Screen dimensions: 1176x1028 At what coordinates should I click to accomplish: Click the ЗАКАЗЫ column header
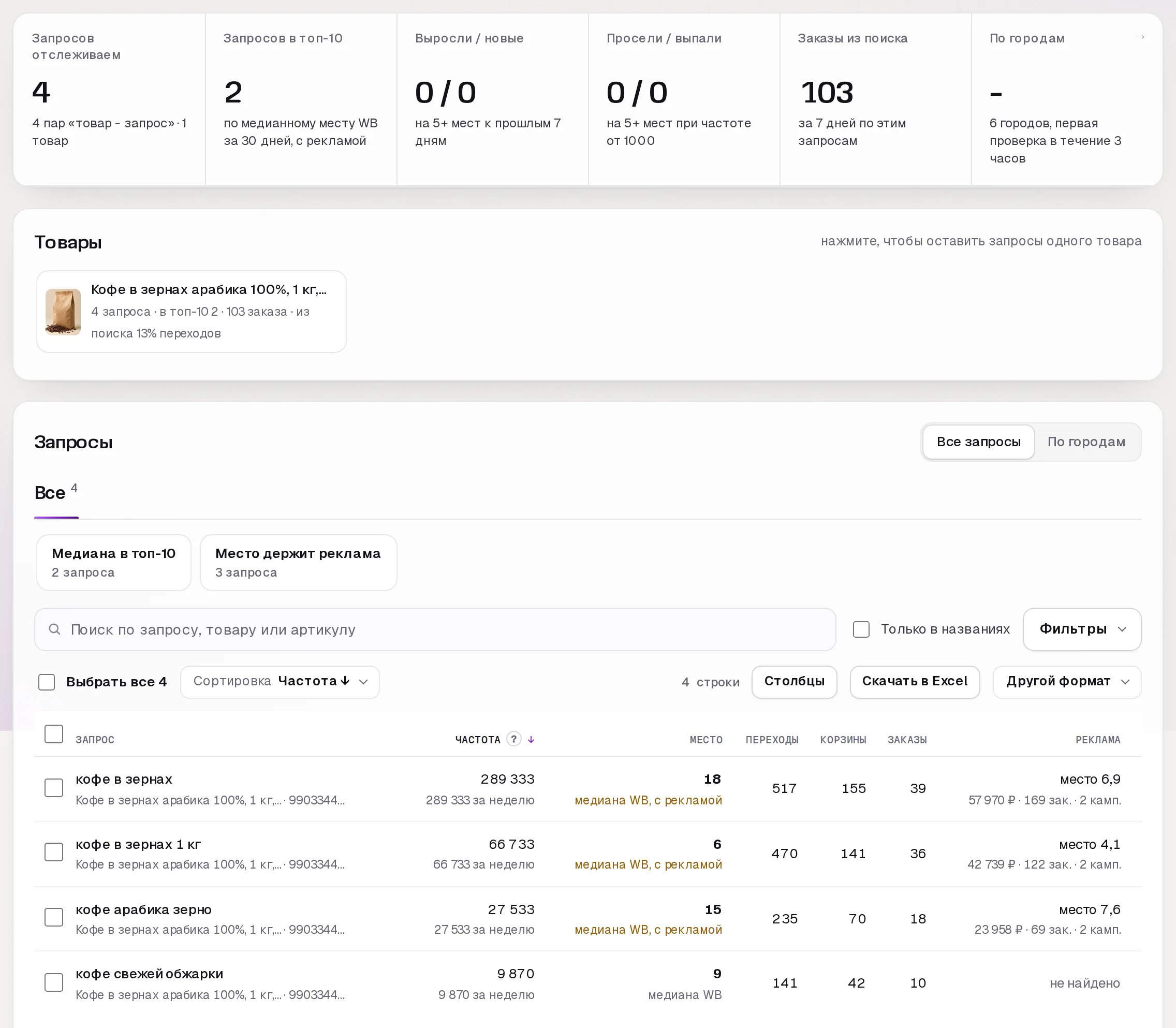point(907,740)
